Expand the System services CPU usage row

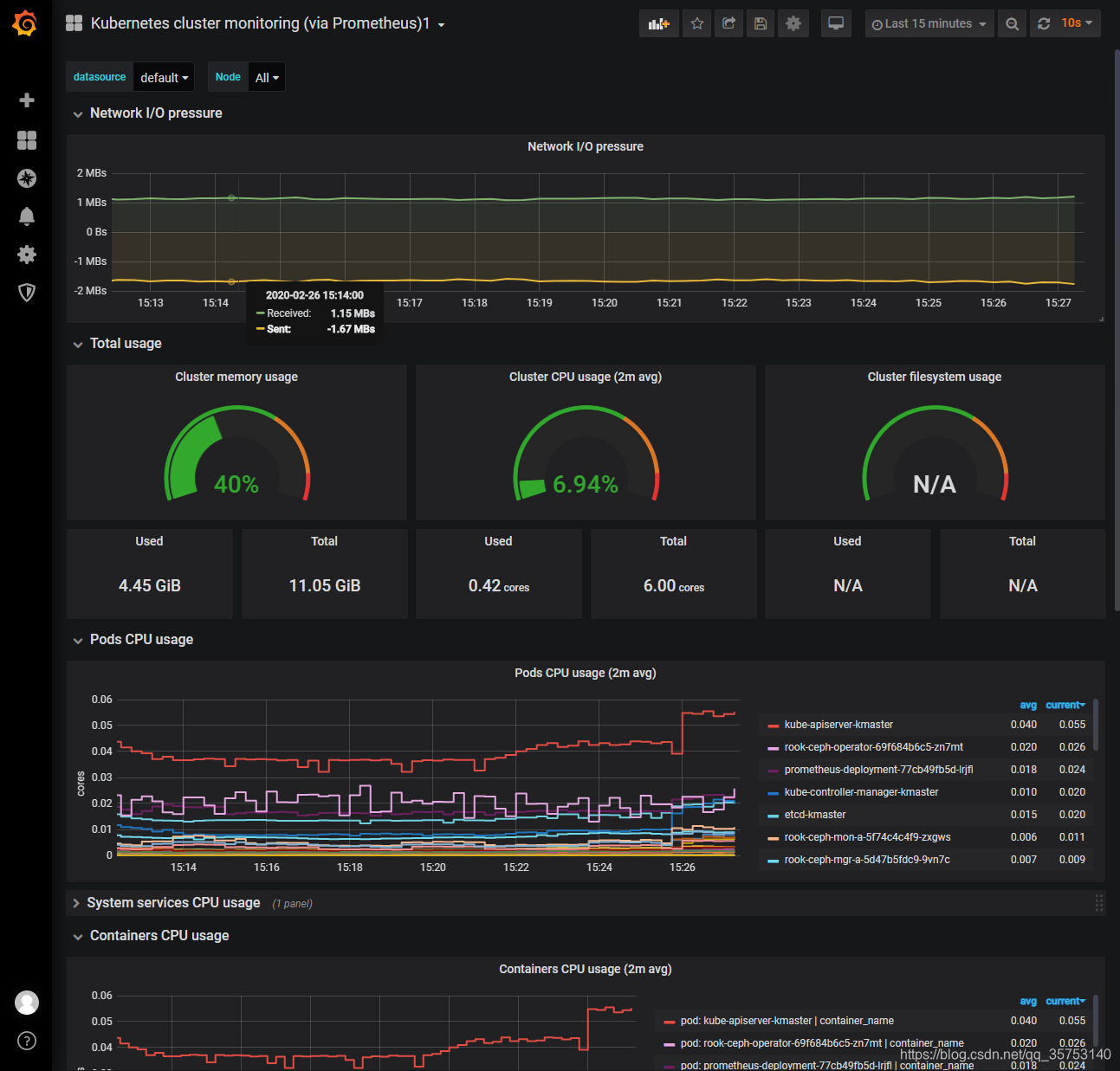click(166, 903)
